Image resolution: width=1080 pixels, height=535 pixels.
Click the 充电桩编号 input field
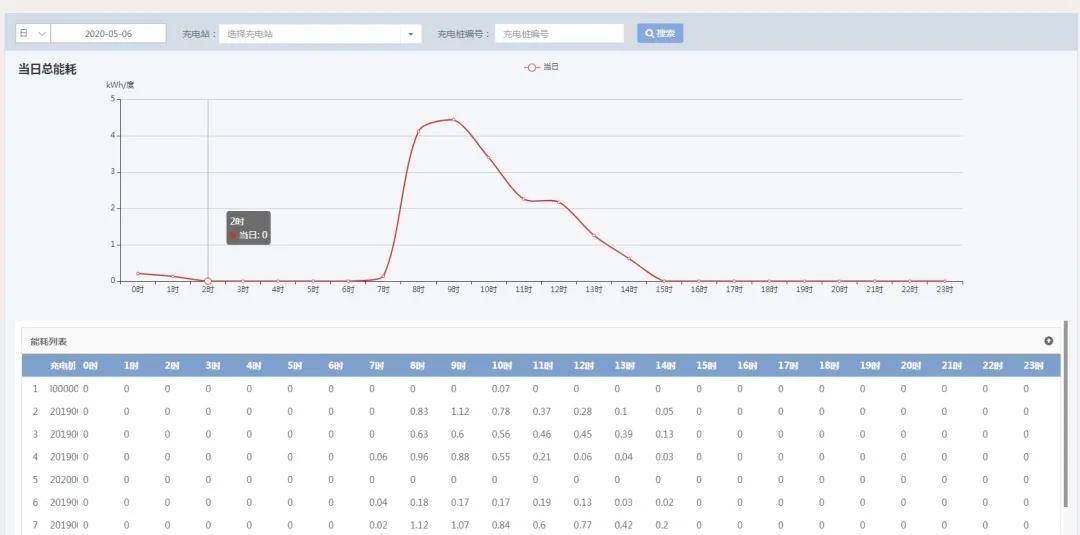559,34
